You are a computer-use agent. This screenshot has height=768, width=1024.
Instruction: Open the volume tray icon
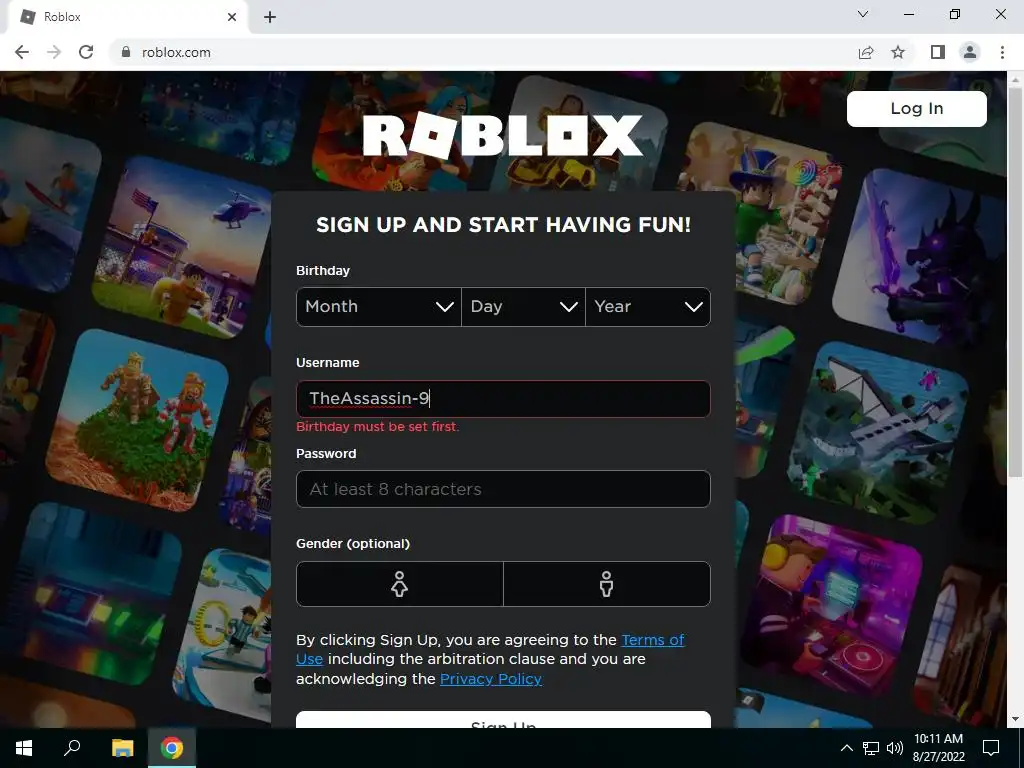pyautogui.click(x=895, y=748)
